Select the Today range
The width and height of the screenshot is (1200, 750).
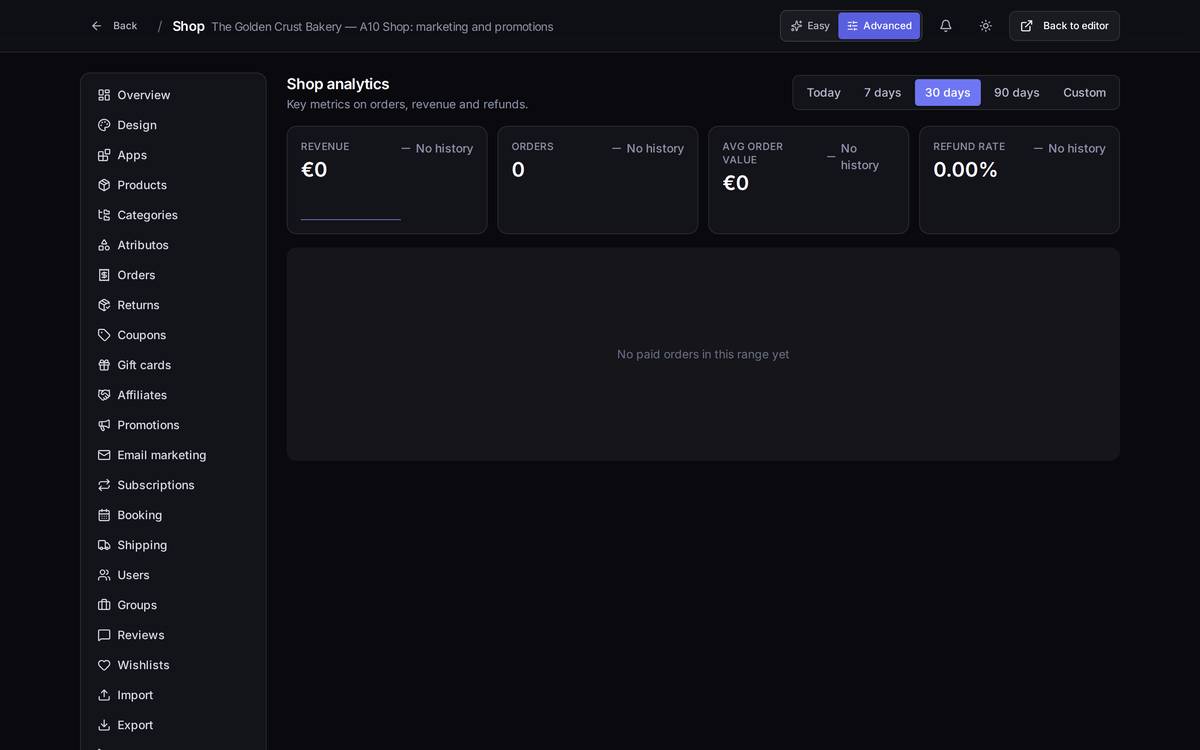click(x=824, y=93)
